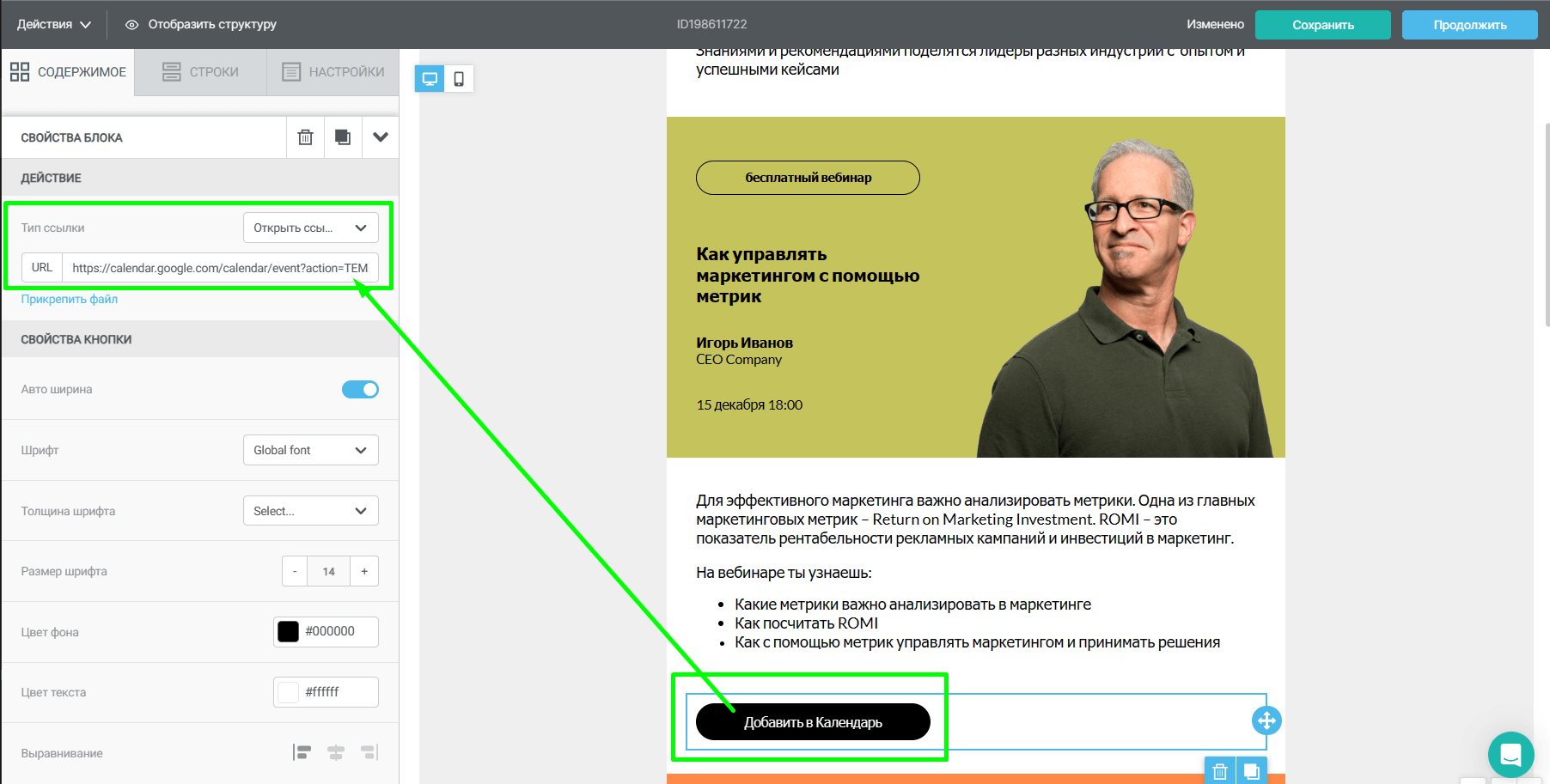
Task: Click the Прикрепить файл link
Action: pos(70,299)
